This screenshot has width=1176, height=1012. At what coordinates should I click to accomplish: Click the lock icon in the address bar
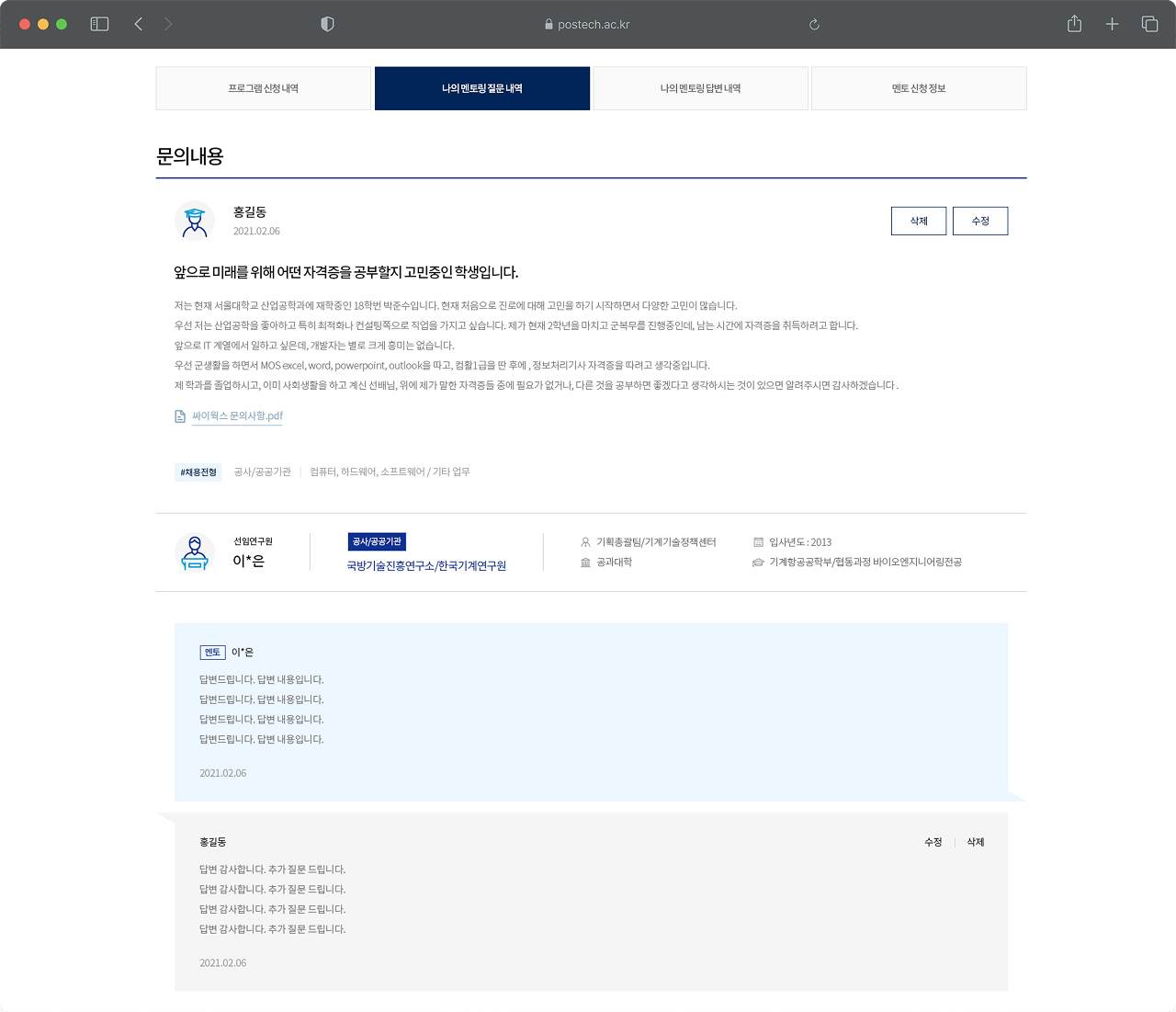point(548,25)
